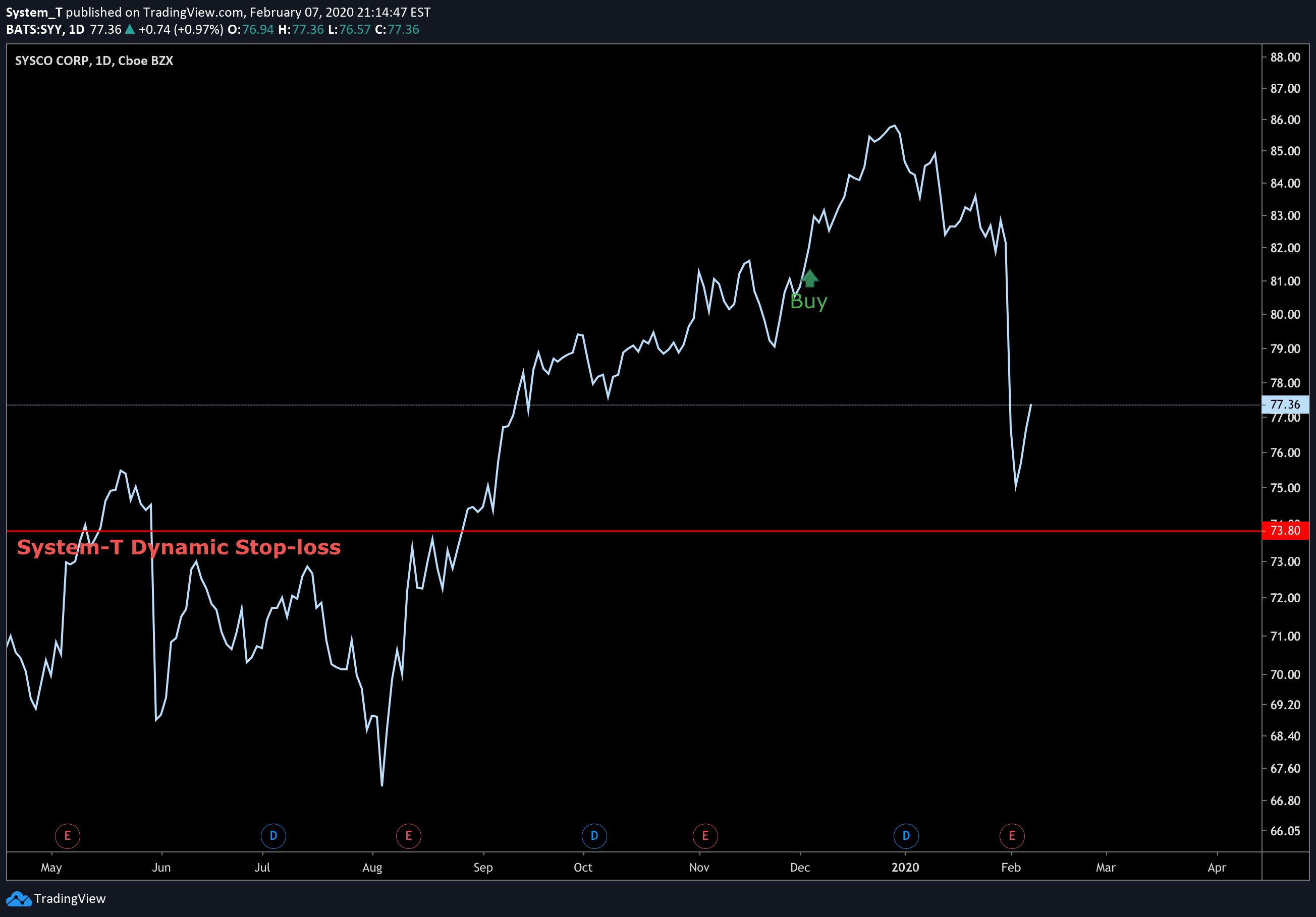
Task: Click the +0.74 (+0.97%) change value
Action: tap(181, 29)
